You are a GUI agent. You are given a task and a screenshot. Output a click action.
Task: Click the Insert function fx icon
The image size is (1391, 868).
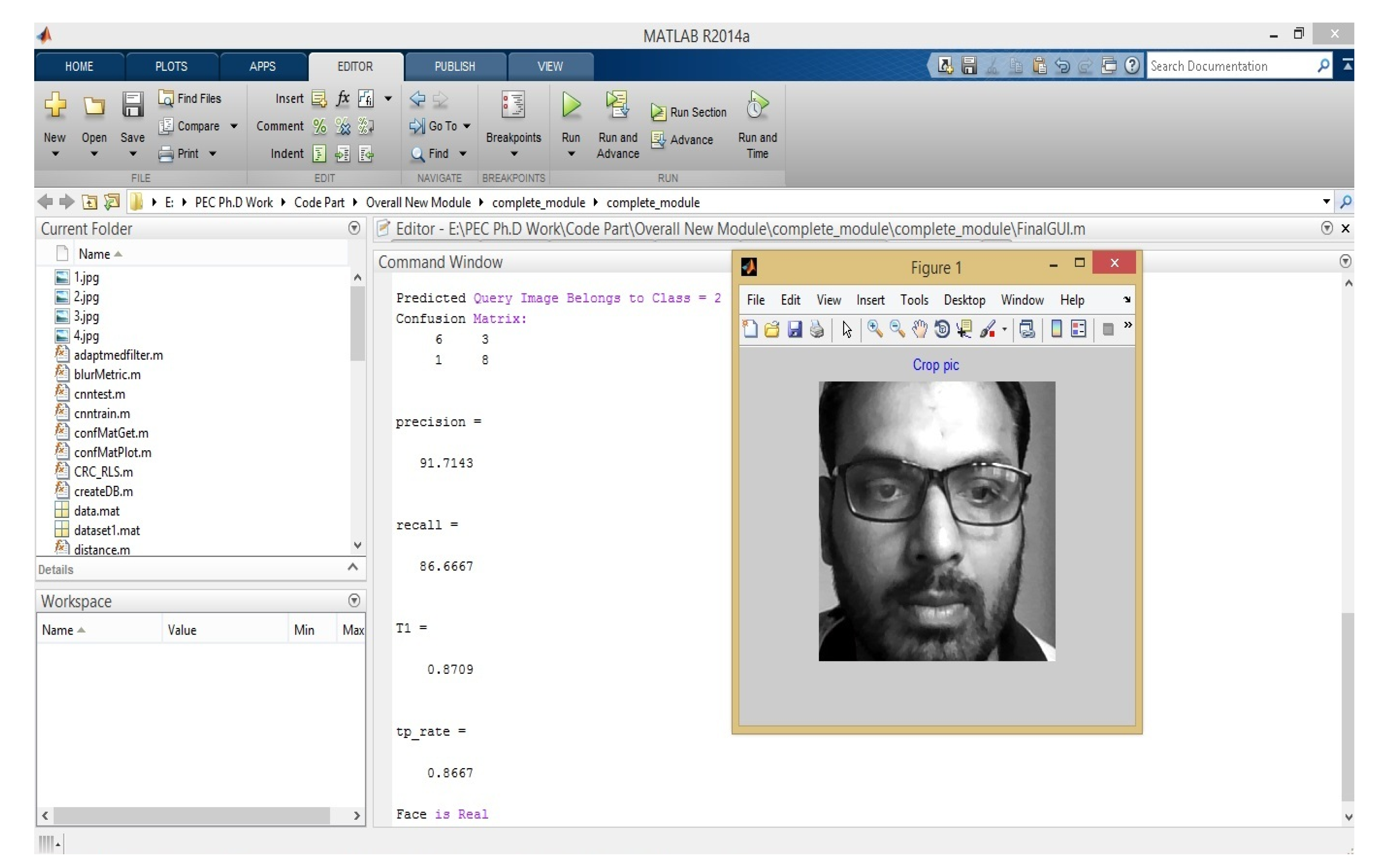pos(343,98)
